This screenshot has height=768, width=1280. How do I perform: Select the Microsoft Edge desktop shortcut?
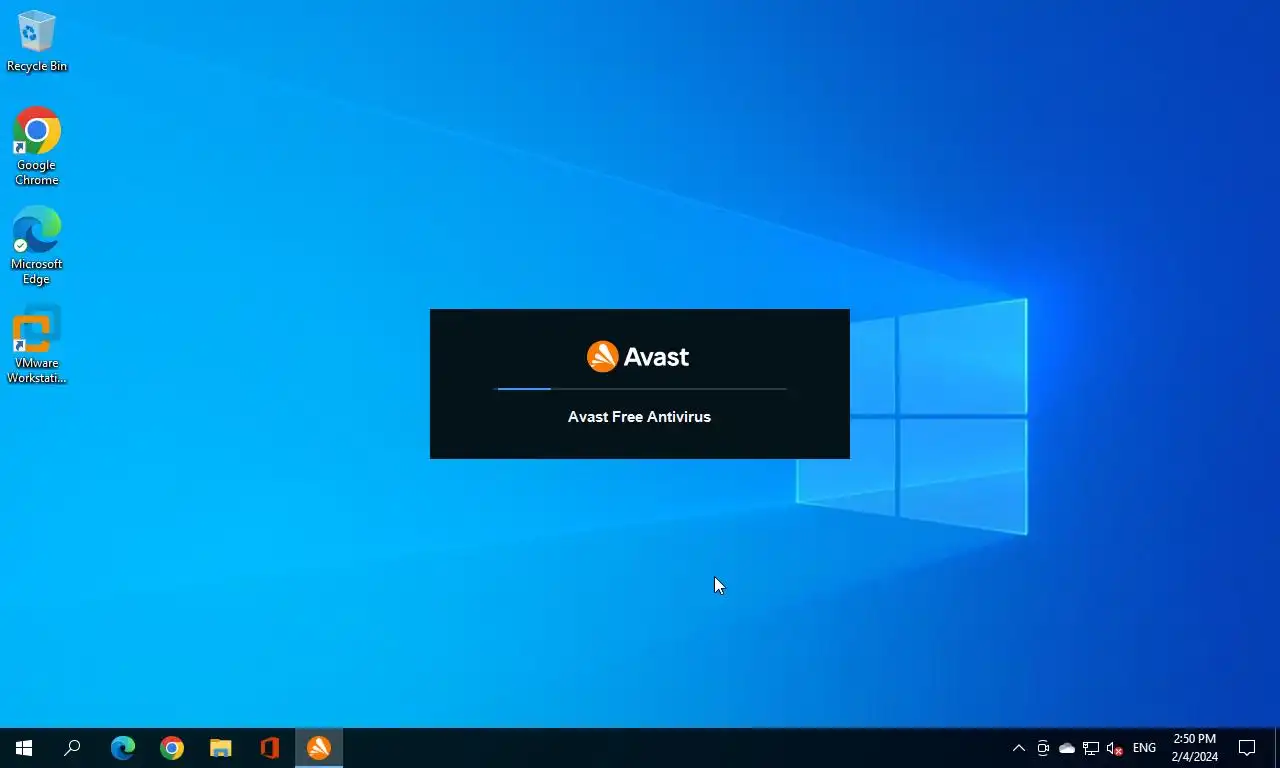[37, 246]
